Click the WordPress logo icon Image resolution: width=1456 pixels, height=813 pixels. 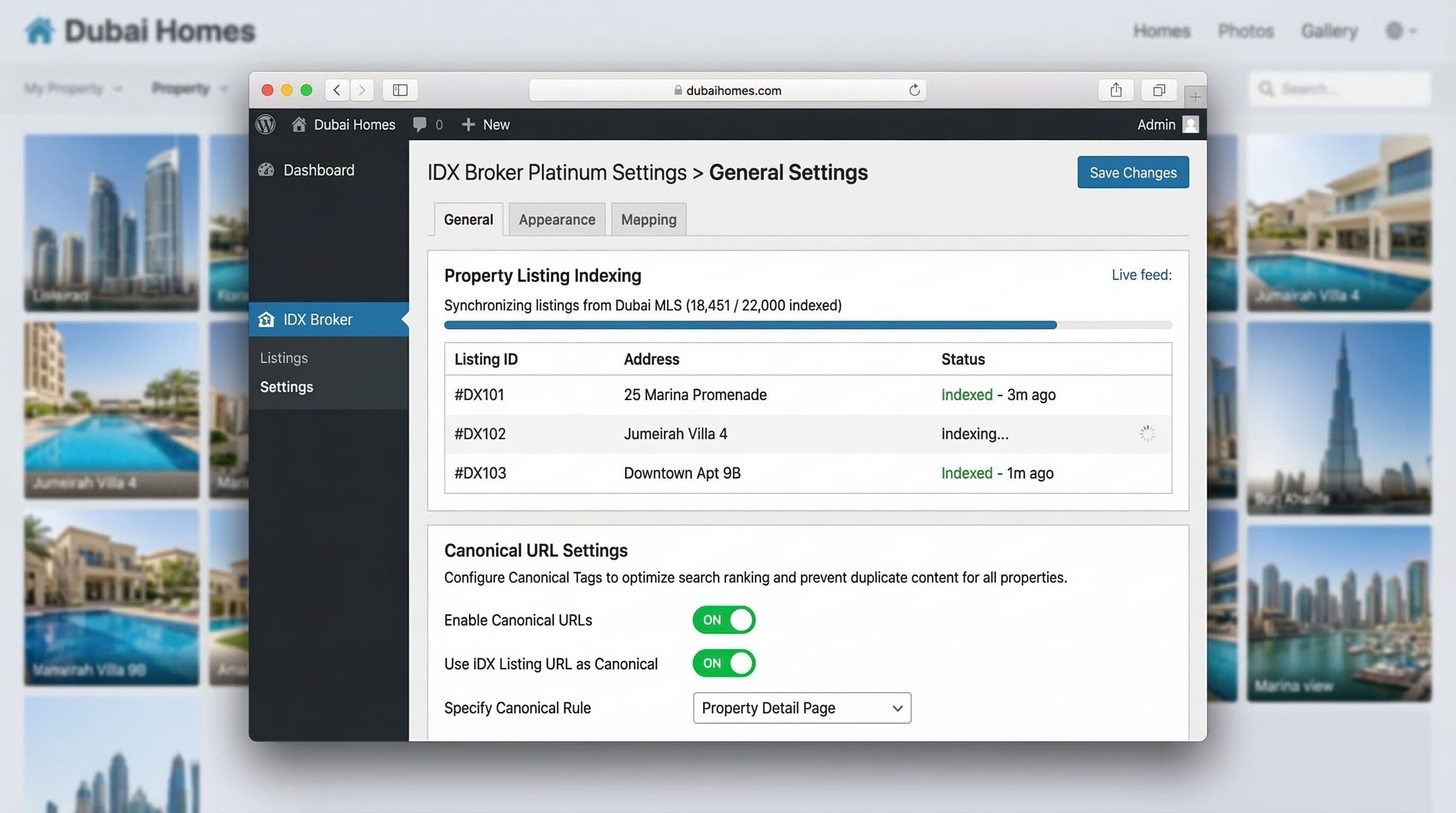click(x=266, y=124)
